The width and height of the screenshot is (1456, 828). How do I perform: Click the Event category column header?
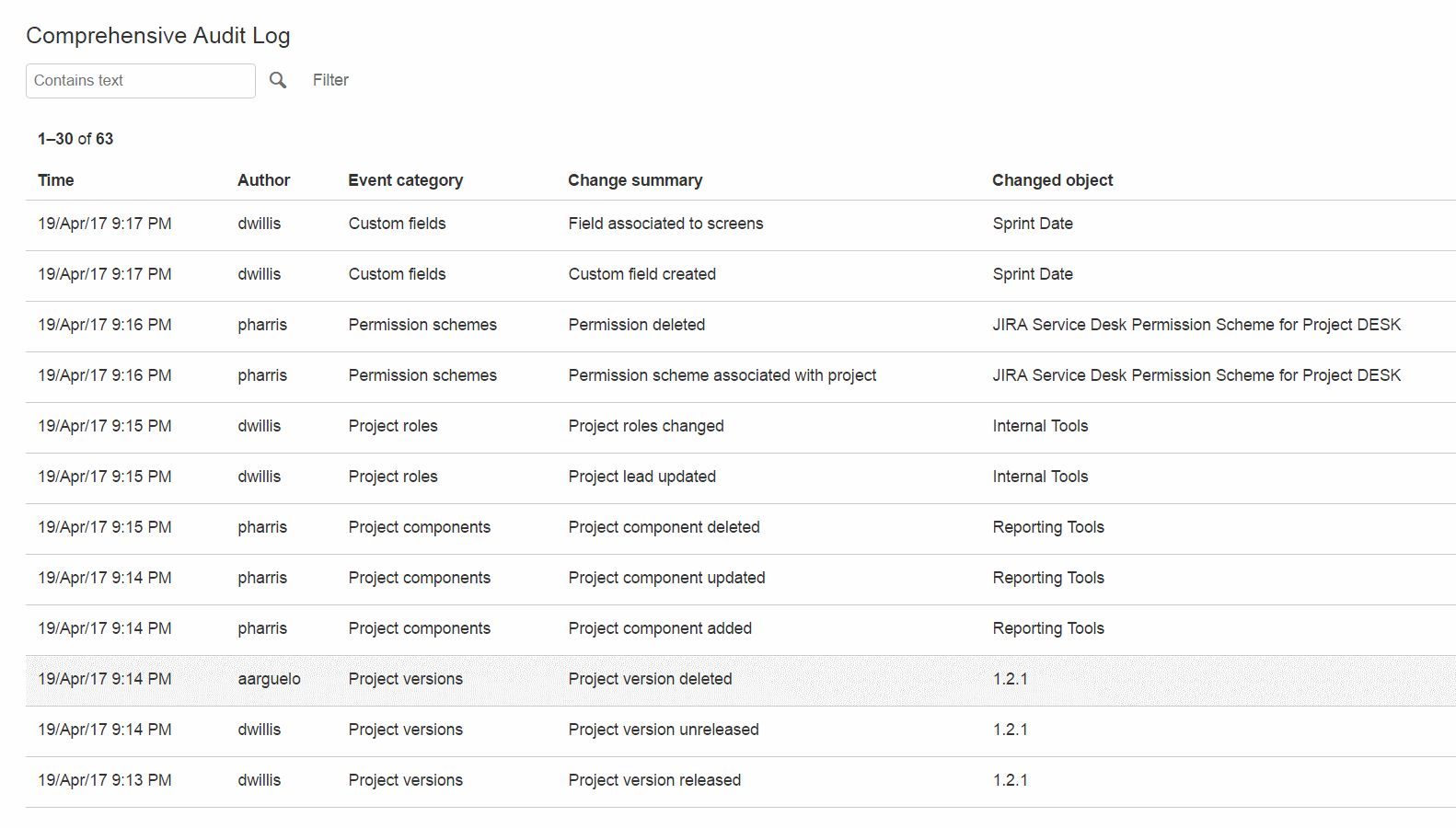[405, 180]
